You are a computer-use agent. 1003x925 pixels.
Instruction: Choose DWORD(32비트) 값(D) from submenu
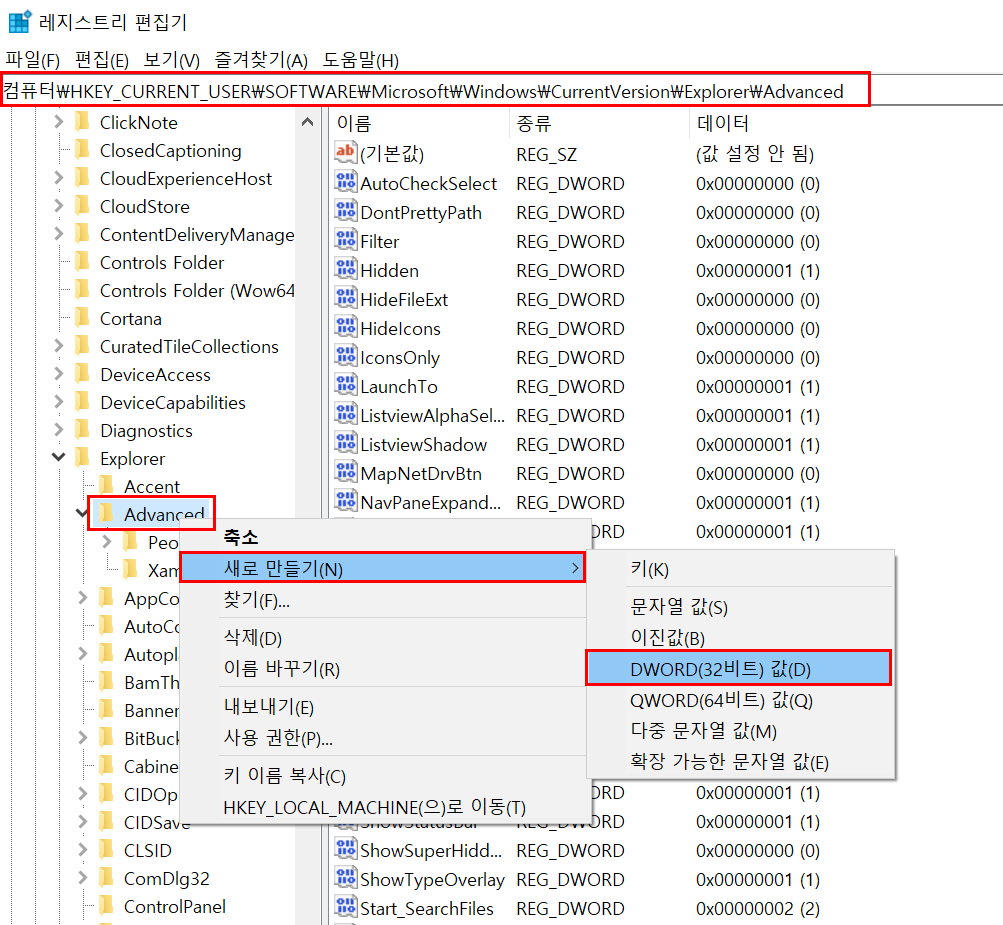click(x=739, y=668)
